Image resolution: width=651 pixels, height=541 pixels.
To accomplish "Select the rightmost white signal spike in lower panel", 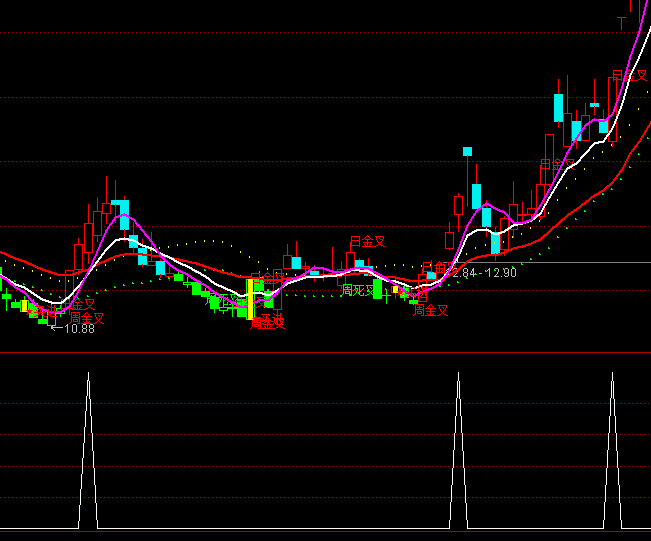I will pyautogui.click(x=611, y=450).
